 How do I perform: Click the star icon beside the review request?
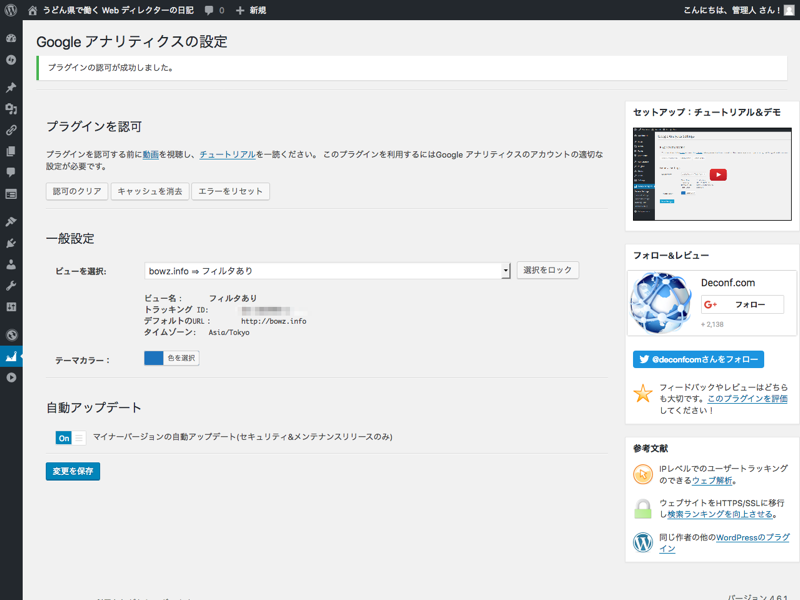tap(643, 393)
